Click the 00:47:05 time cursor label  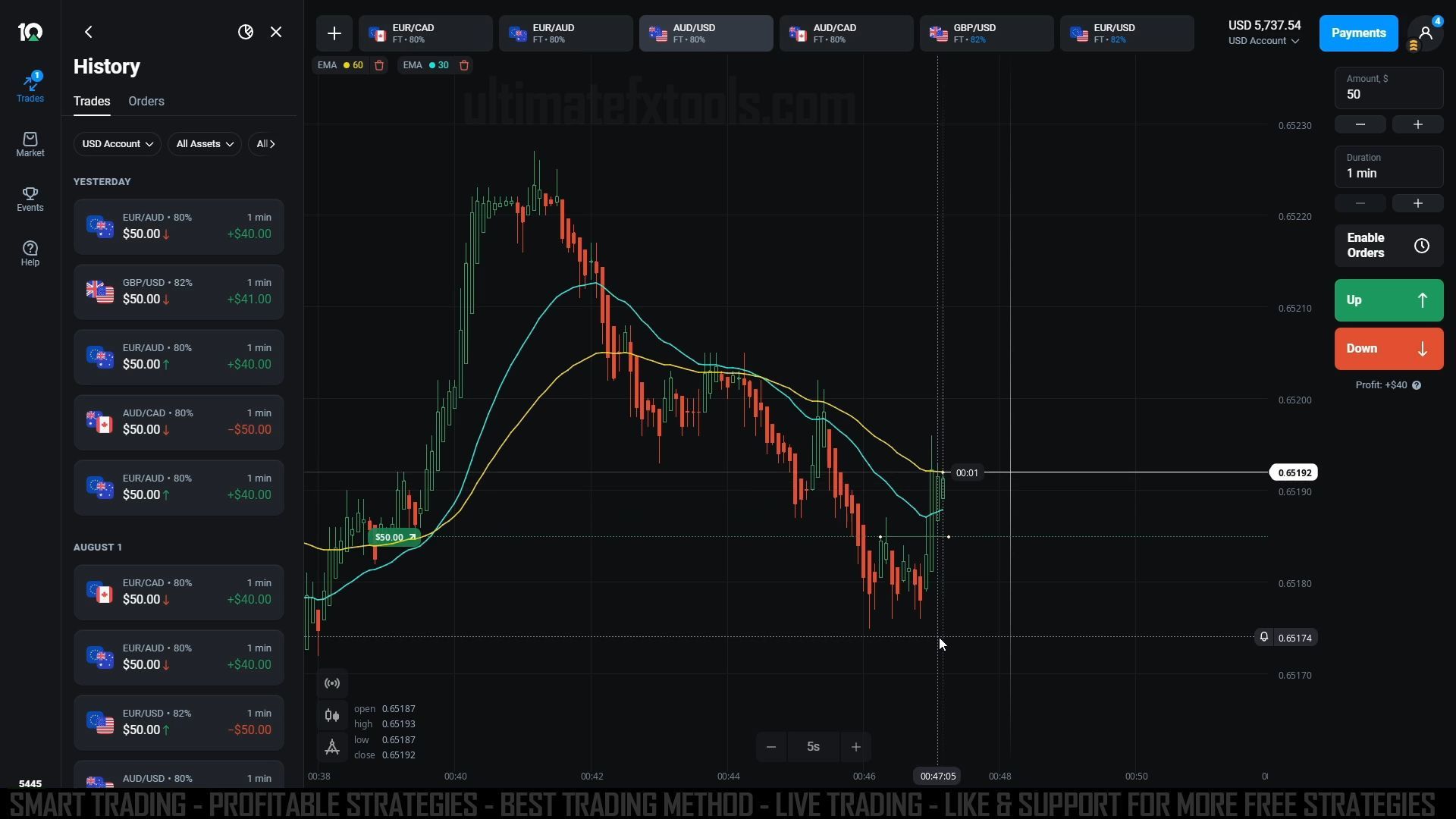pos(938,776)
